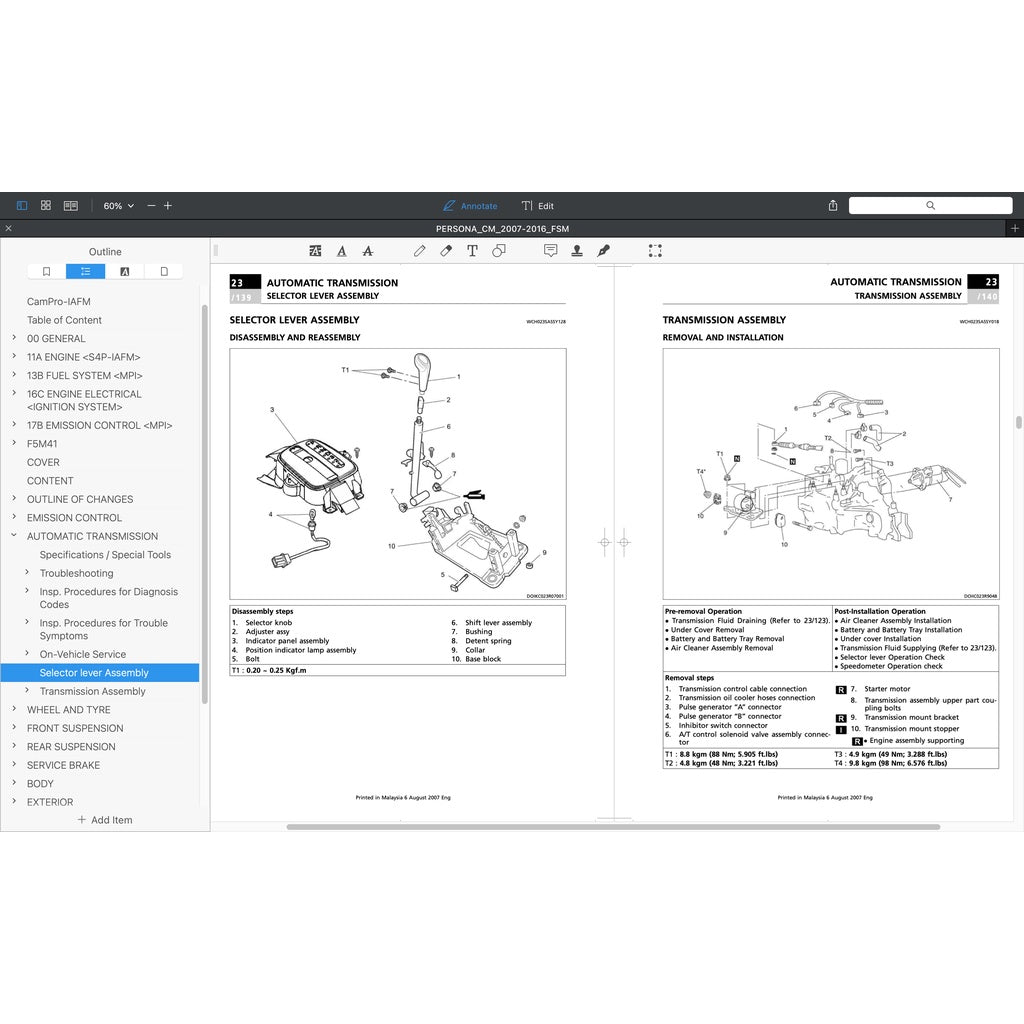Screen dimensions: 1024x1024
Task: Click the share icon in toolbar
Action: coord(833,206)
